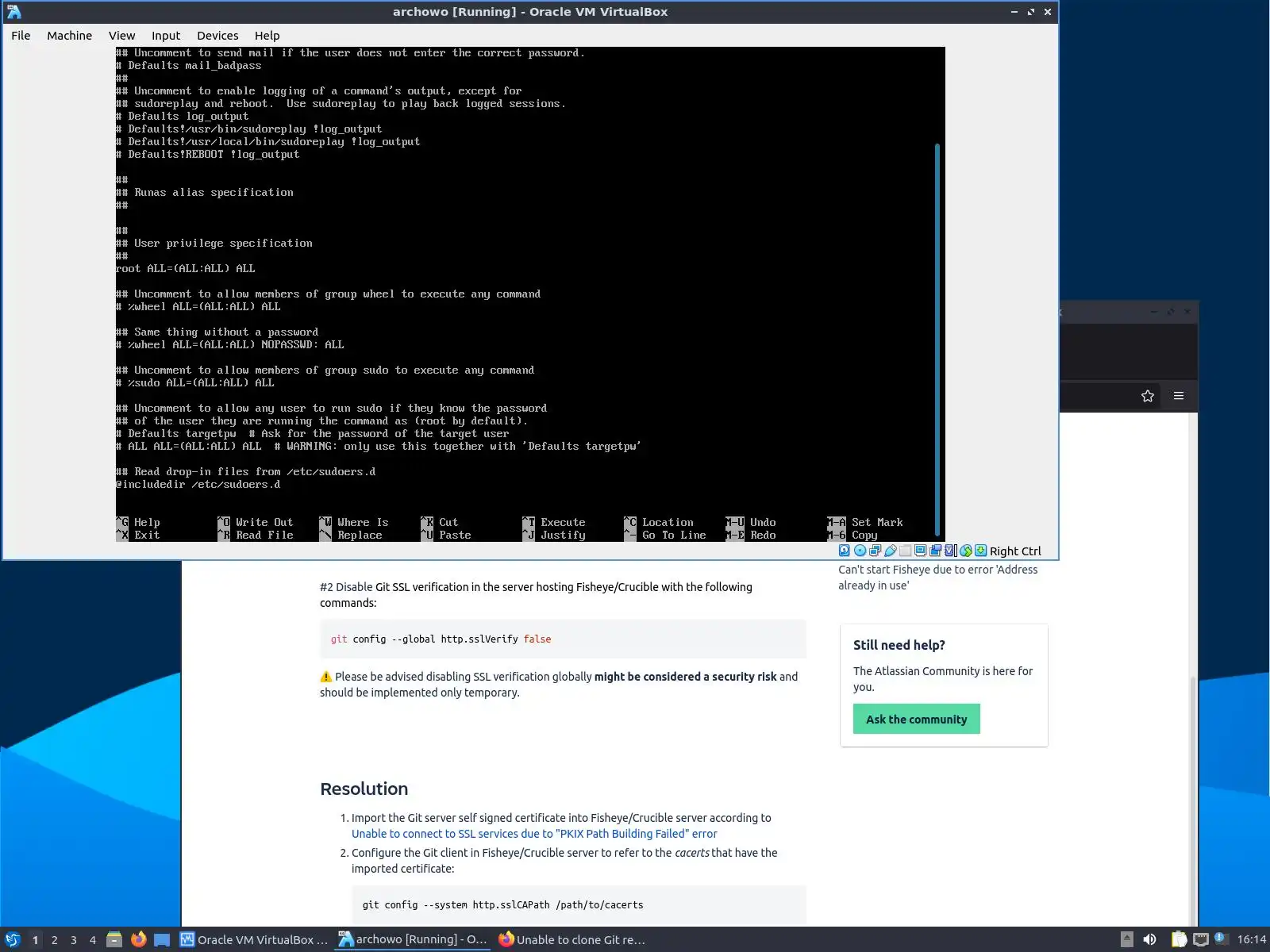
Task: Click the display settings indicator in VirtualBox status bar
Action: coord(921,551)
